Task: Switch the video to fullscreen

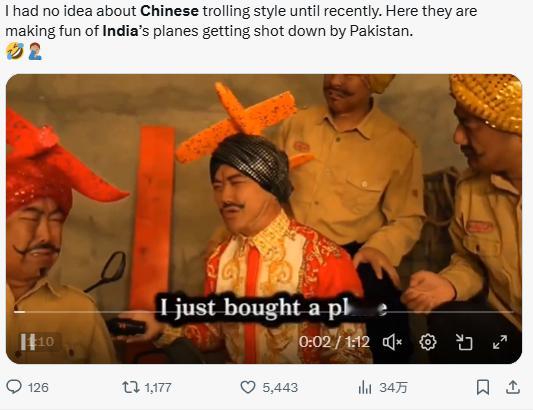Action: coord(500,342)
